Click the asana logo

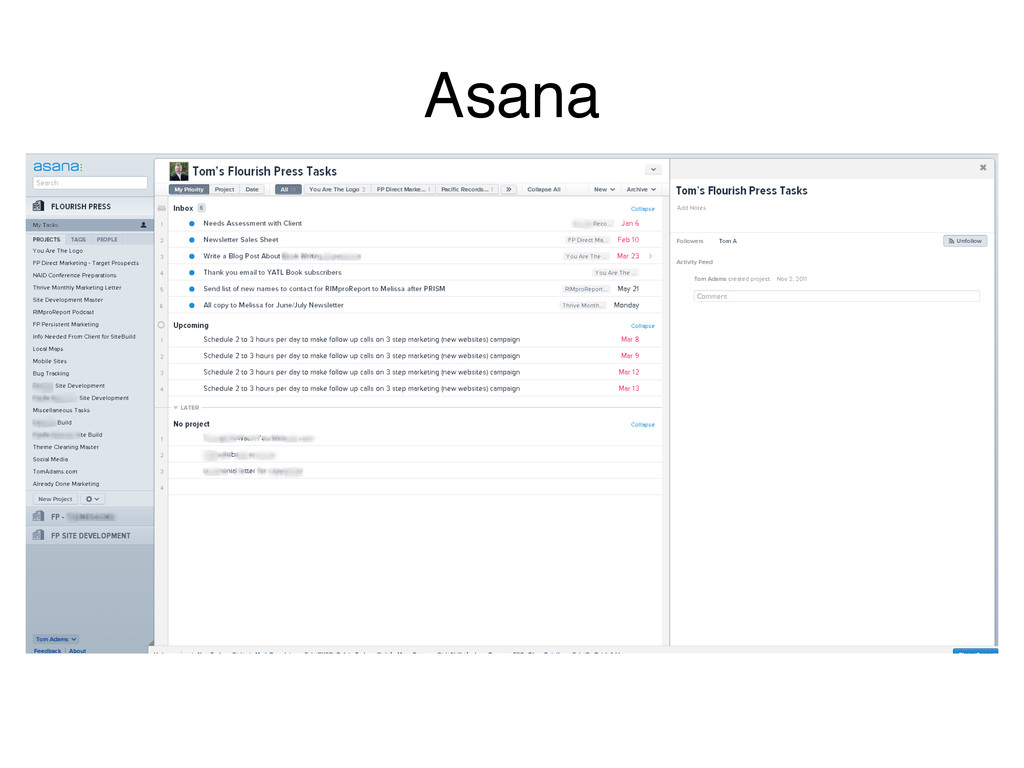point(58,167)
